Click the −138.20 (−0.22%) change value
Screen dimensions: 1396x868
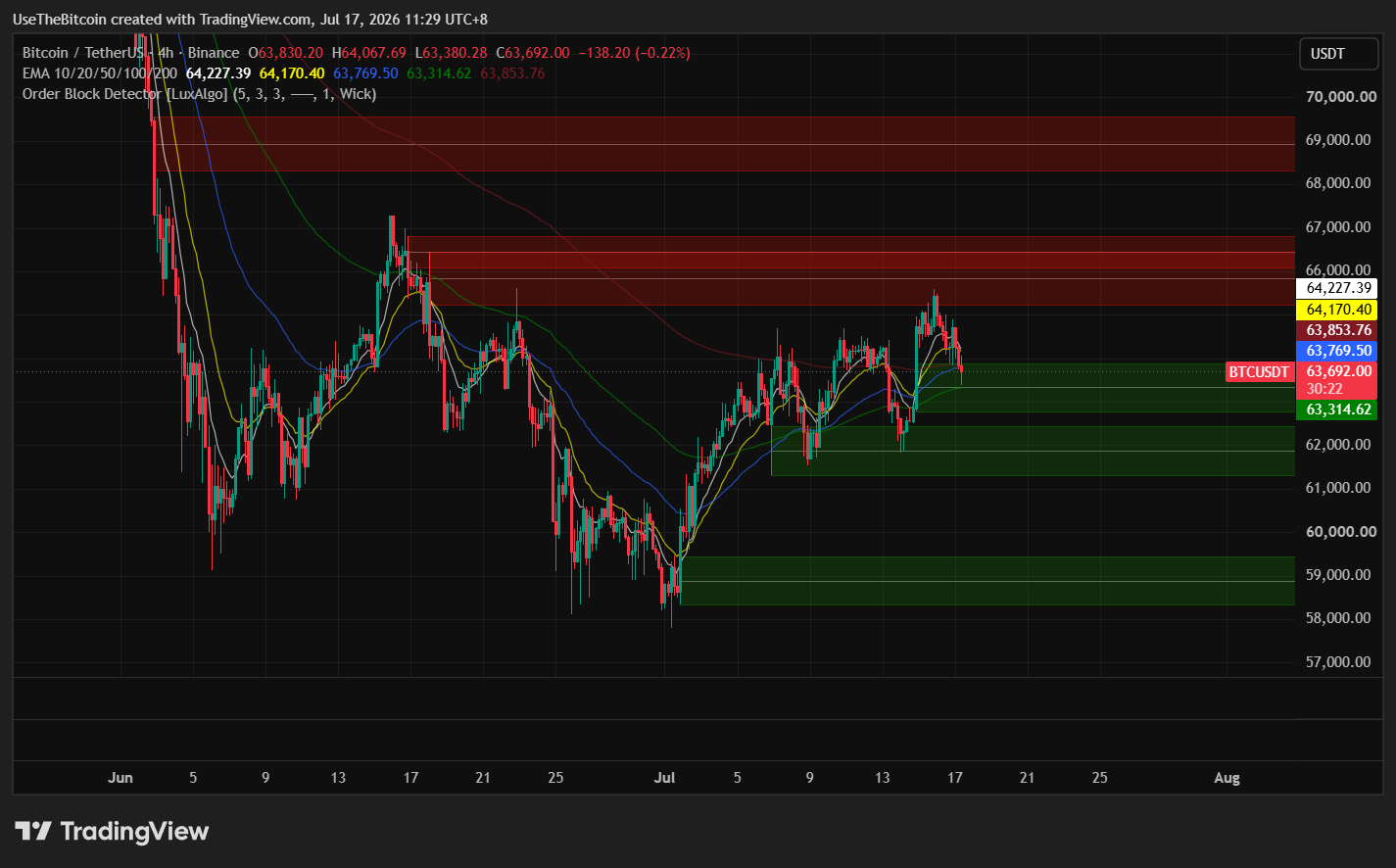[x=634, y=53]
